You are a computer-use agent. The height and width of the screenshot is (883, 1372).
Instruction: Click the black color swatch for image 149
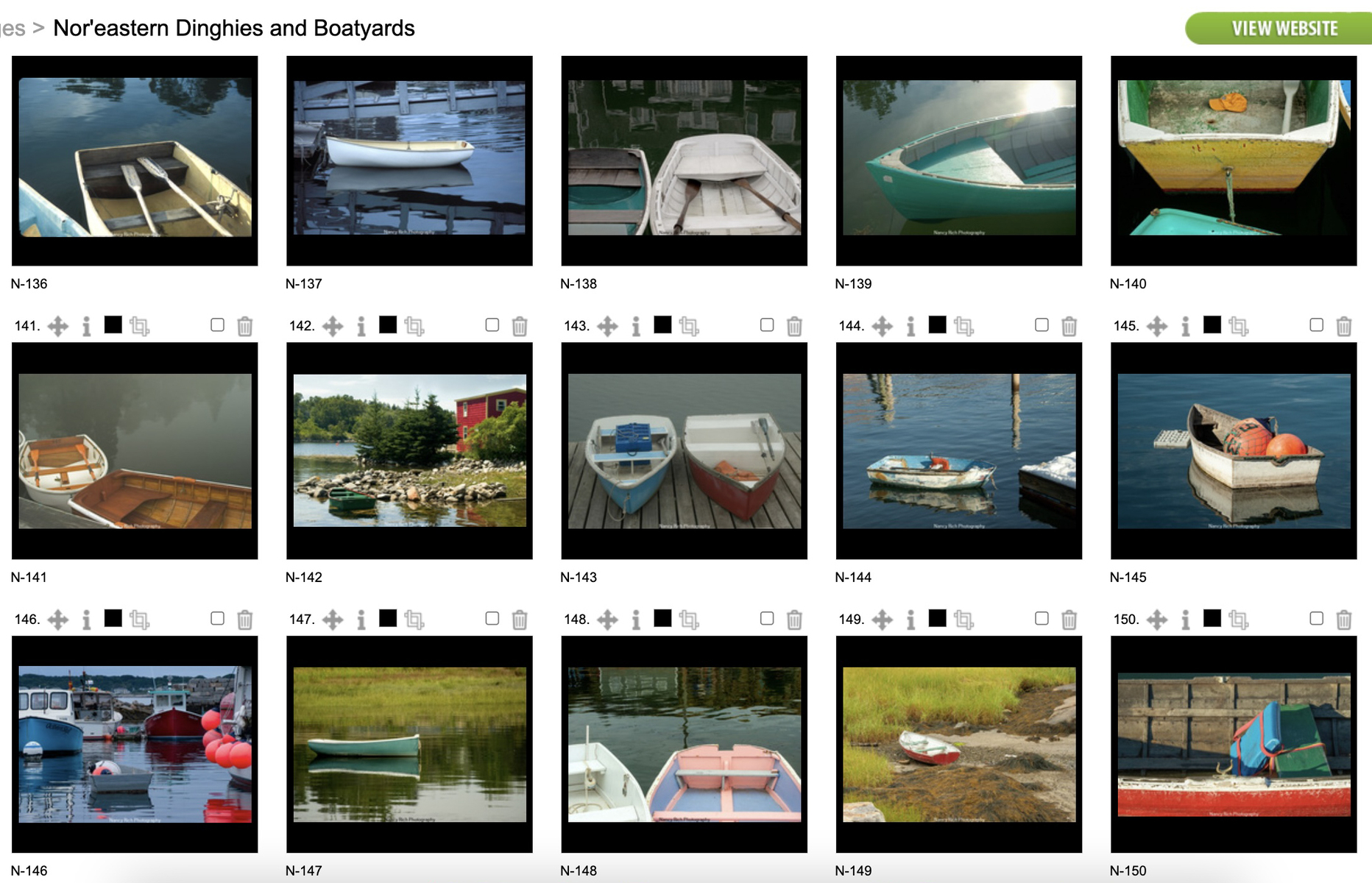[938, 618]
